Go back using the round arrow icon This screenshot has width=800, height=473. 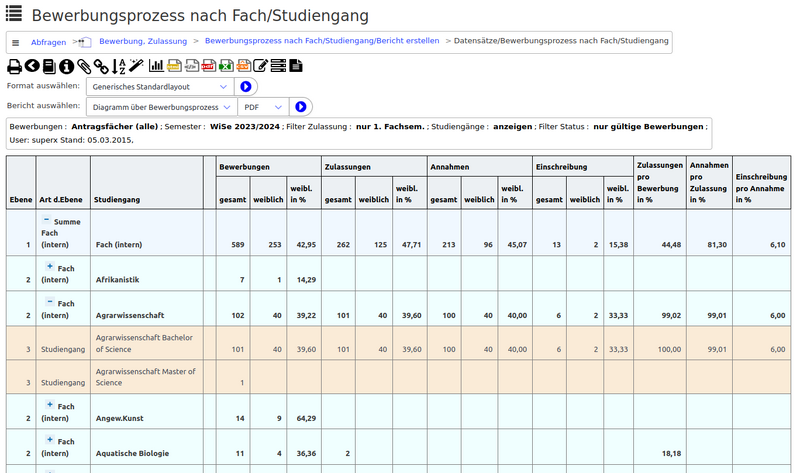pos(32,65)
